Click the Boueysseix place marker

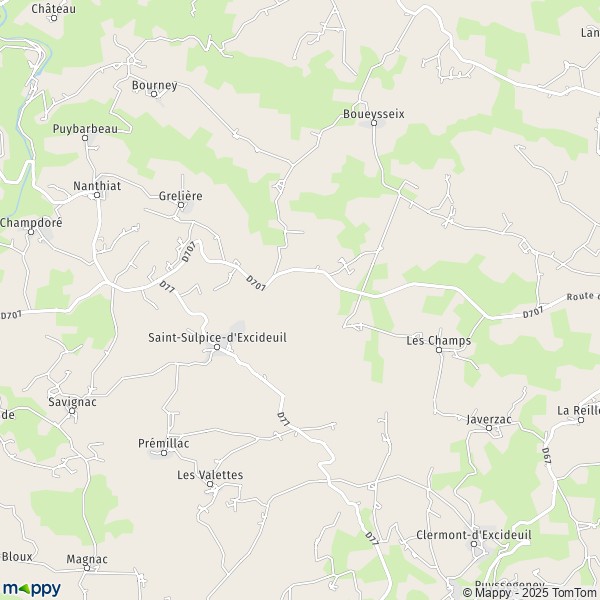point(374,123)
